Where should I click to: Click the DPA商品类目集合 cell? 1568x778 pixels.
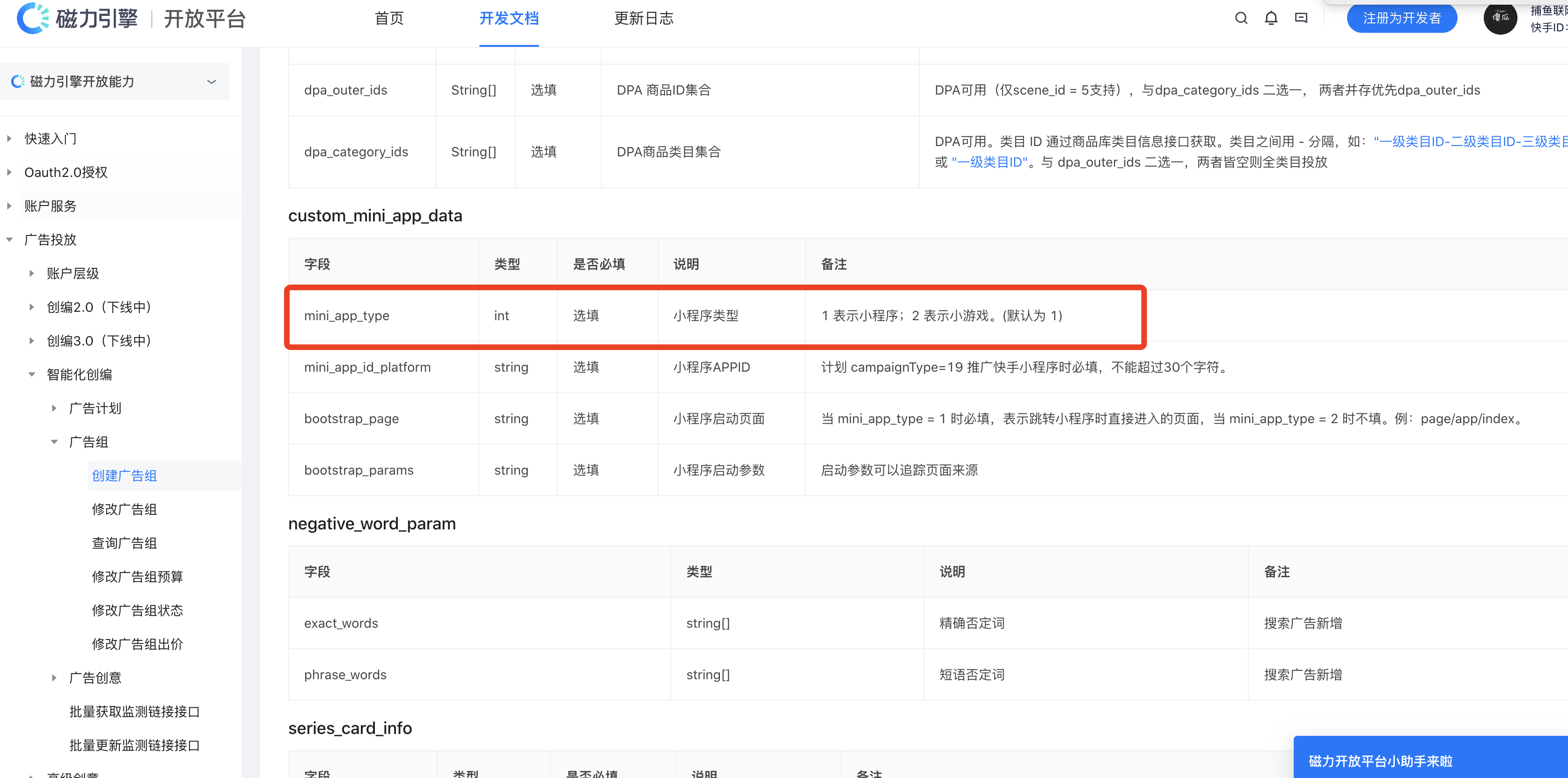(x=760, y=152)
